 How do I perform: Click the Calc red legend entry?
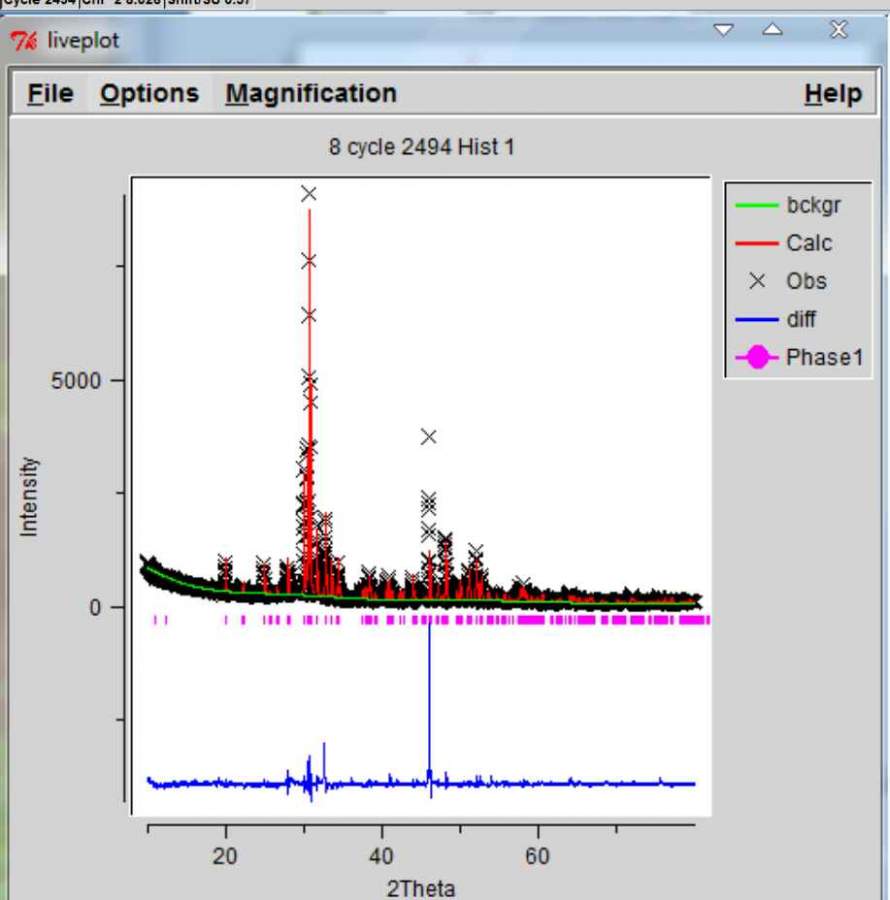tap(784, 243)
